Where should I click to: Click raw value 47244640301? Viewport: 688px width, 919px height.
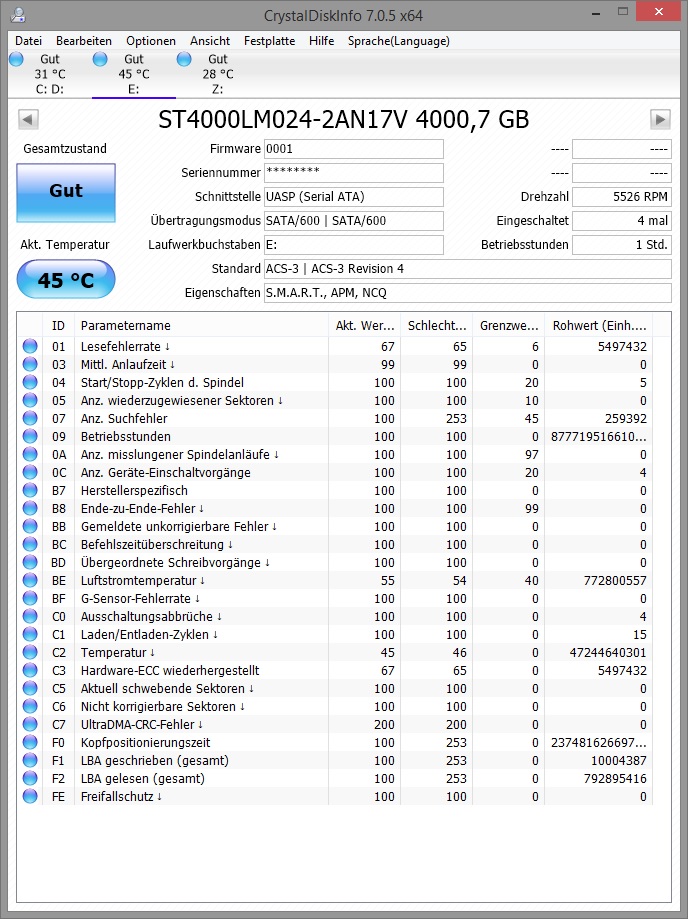(x=608, y=653)
